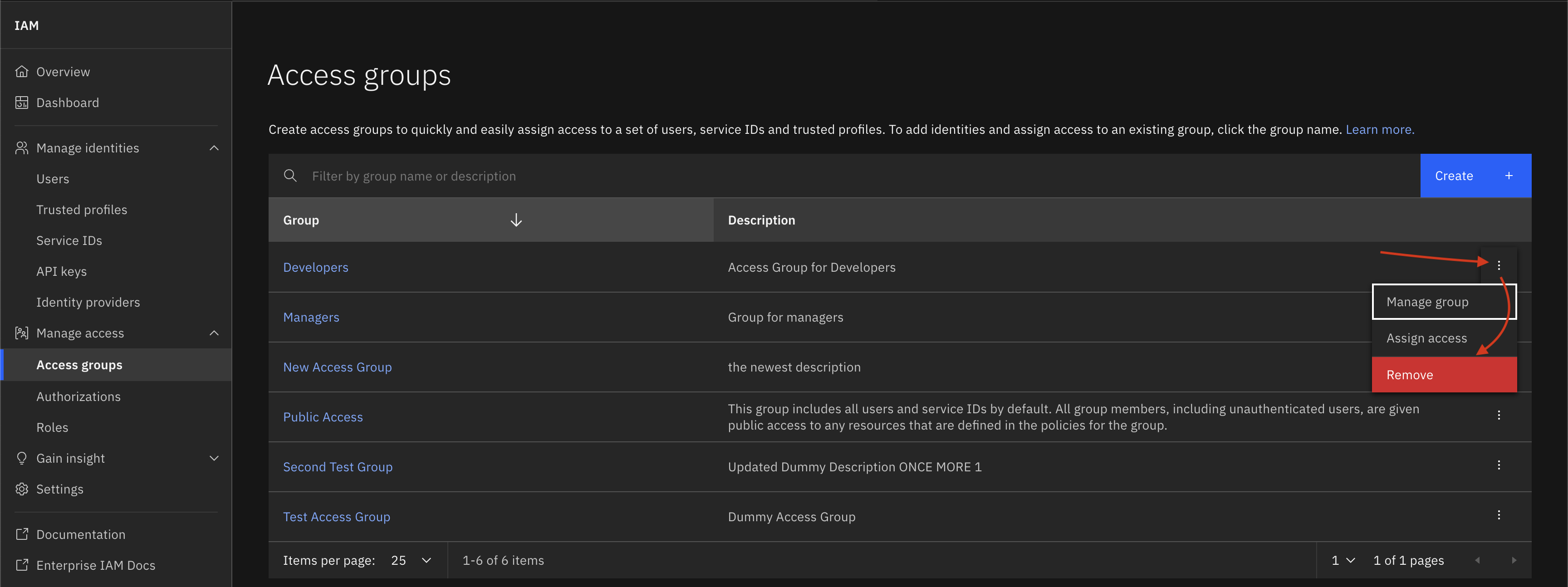Collapse the Manage identities section
Image resolution: width=1568 pixels, height=587 pixels.
tap(214, 148)
